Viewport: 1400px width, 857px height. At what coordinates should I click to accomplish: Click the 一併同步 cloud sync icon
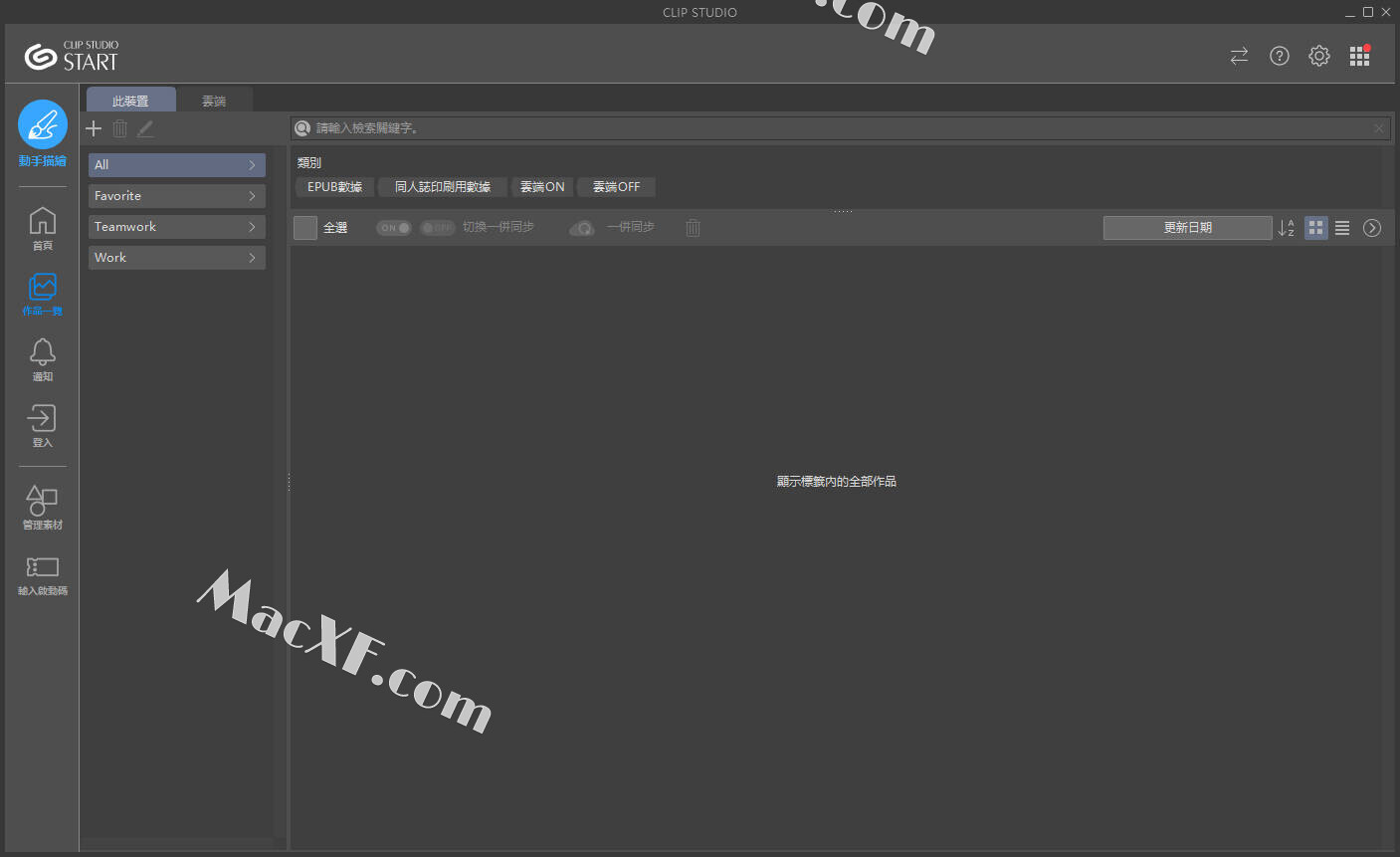pyautogui.click(x=582, y=228)
